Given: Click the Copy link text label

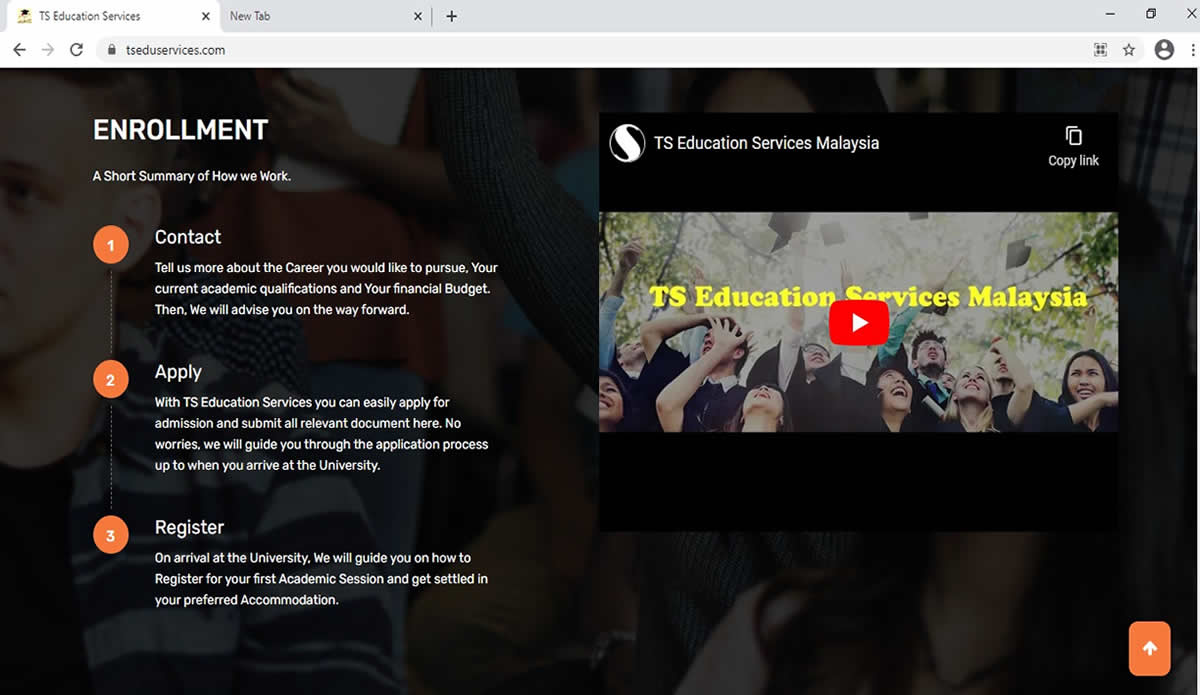Looking at the screenshot, I should [1073, 160].
